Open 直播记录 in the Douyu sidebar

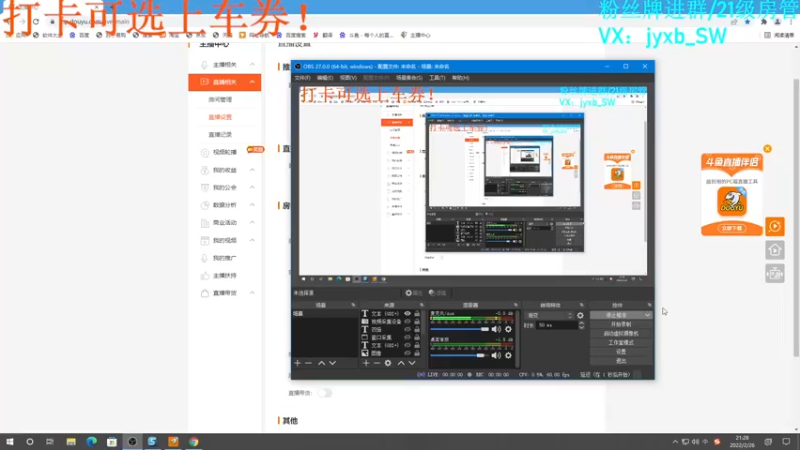pos(220,135)
